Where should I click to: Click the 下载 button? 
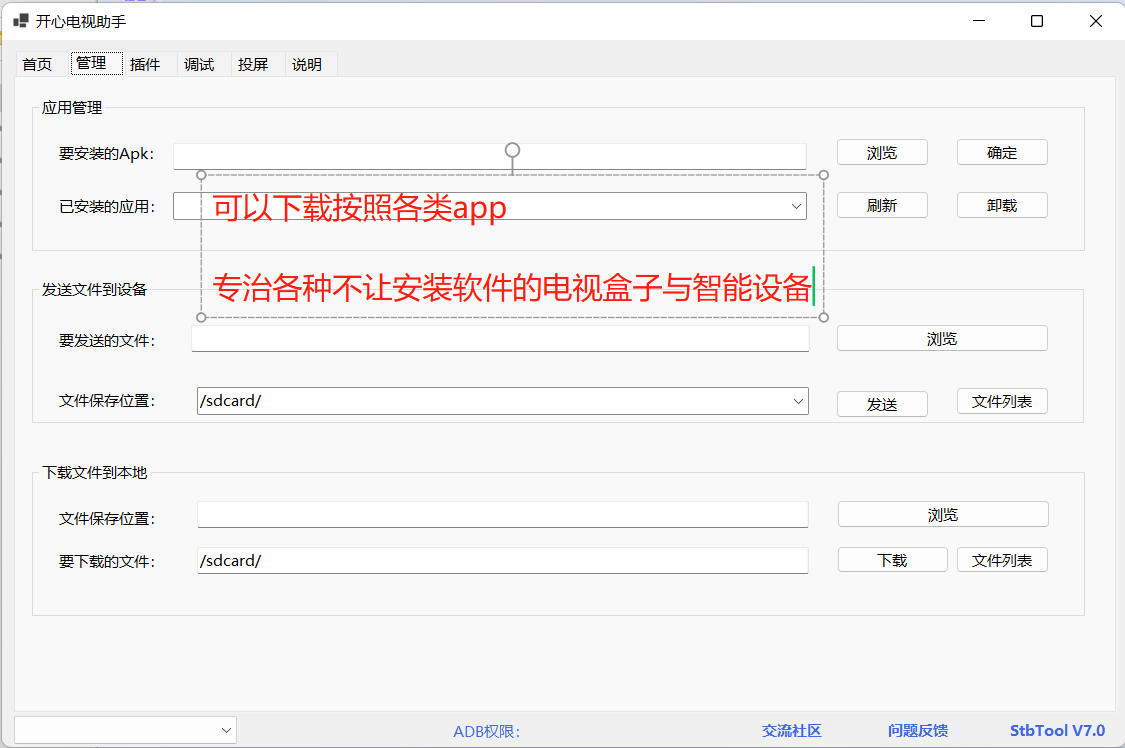coord(891,560)
